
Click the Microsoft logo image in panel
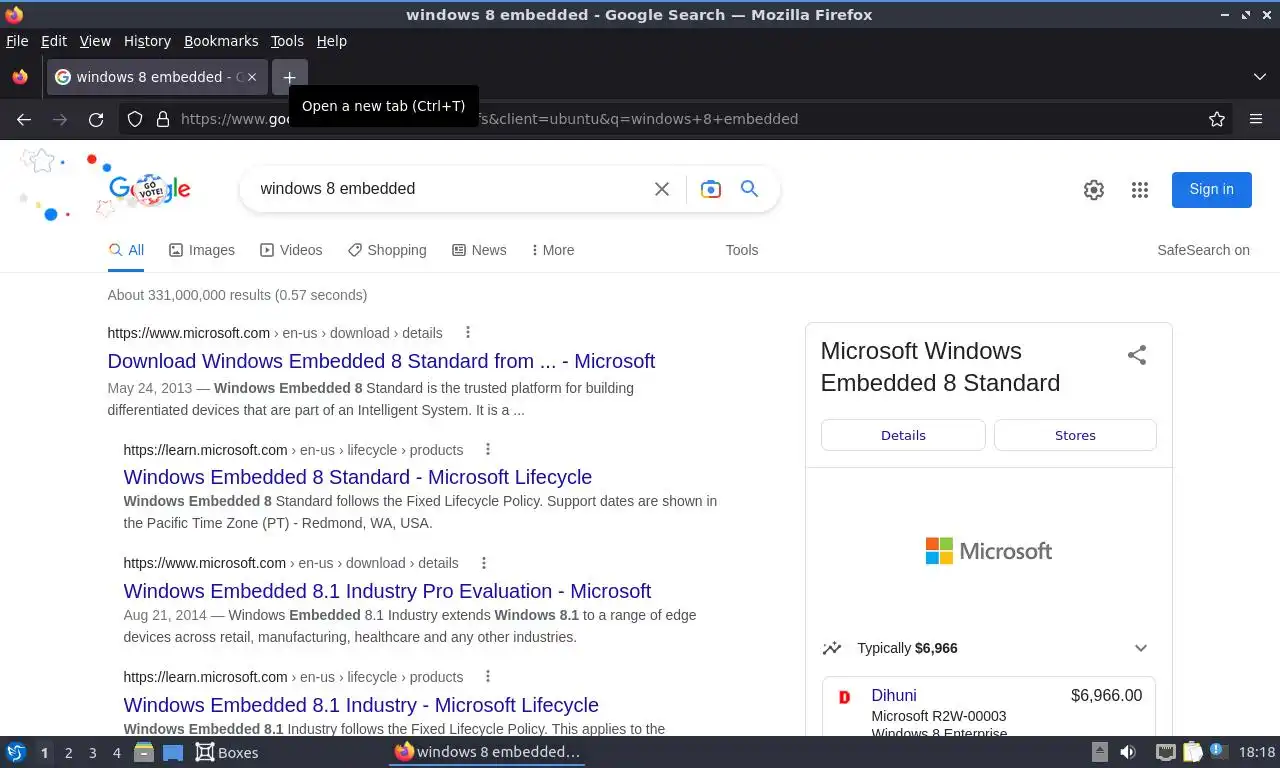[x=988, y=551]
